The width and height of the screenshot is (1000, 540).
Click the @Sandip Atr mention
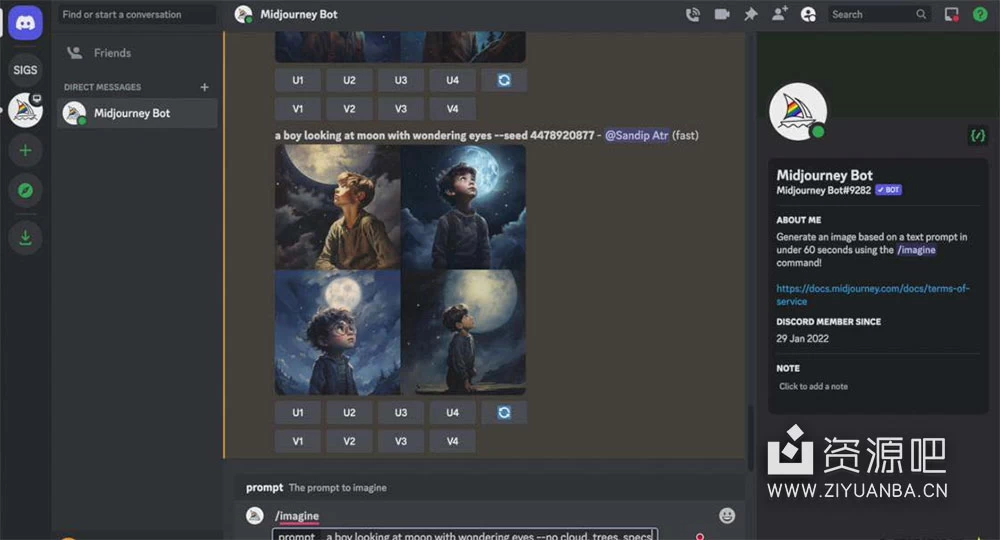tap(636, 135)
